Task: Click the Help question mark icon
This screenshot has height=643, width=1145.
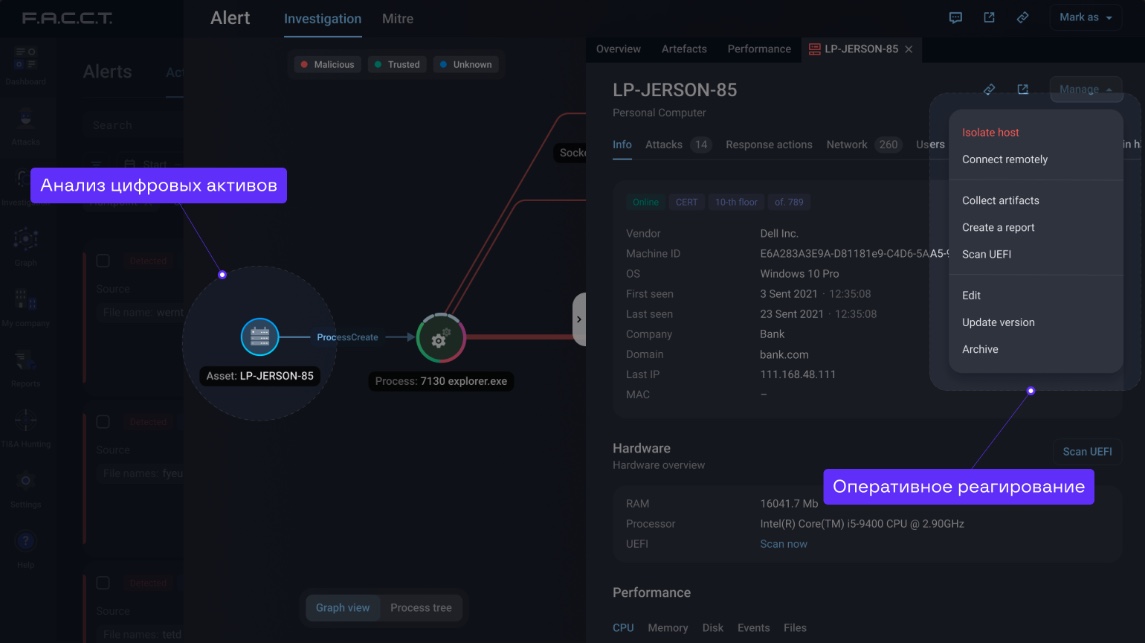Action: click(25, 543)
